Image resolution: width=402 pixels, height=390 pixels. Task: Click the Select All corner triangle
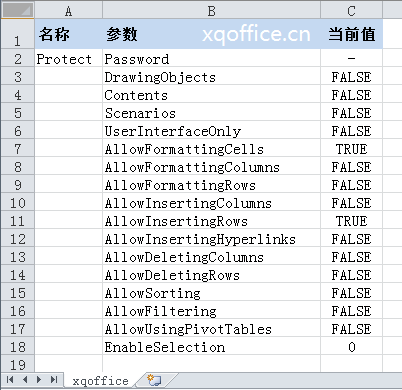pos(17,10)
